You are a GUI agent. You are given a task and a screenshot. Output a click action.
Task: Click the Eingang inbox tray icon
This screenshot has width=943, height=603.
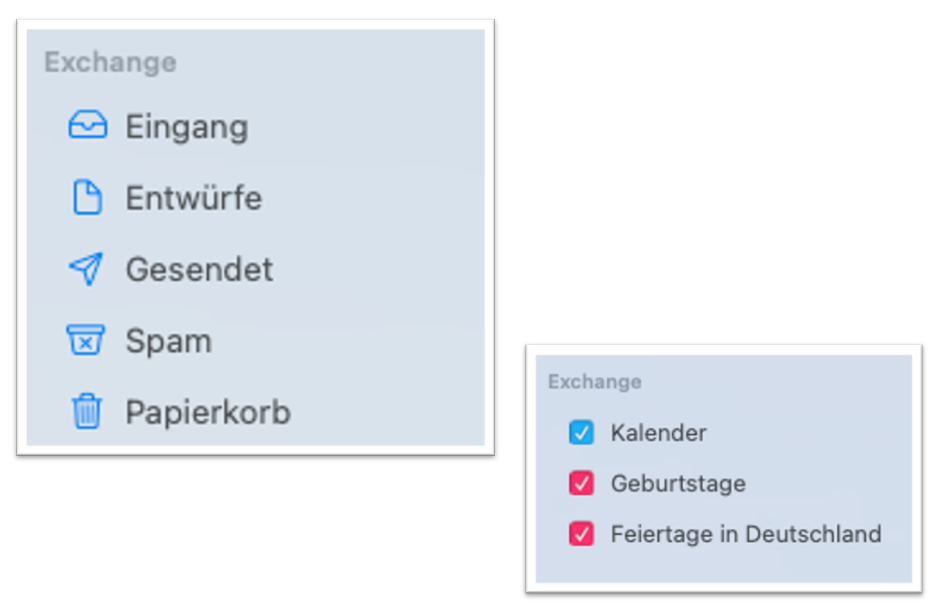(x=88, y=125)
